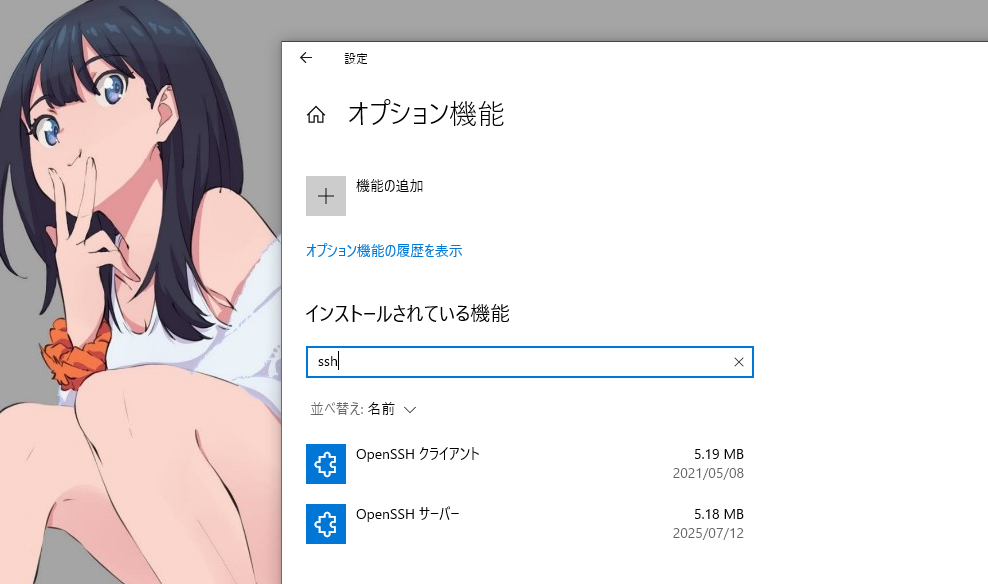Open オプション機能の履歴を表示 link
This screenshot has height=584, width=988.
[x=383, y=251]
